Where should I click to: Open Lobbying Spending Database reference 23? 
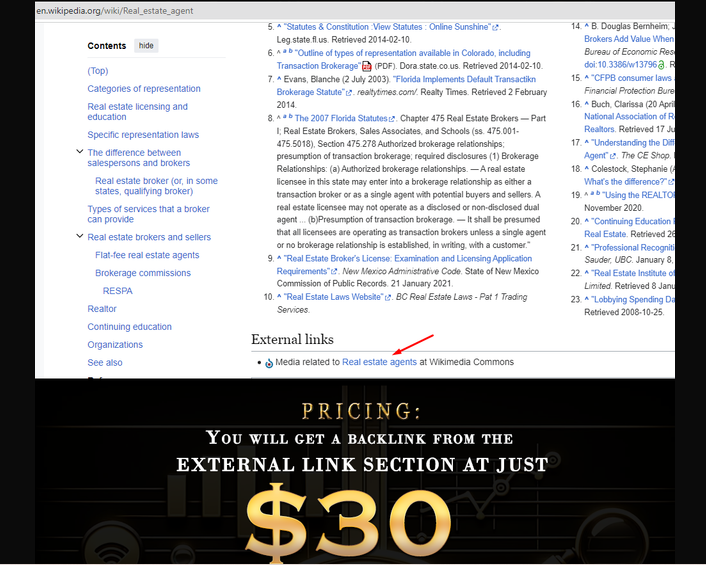click(633, 299)
